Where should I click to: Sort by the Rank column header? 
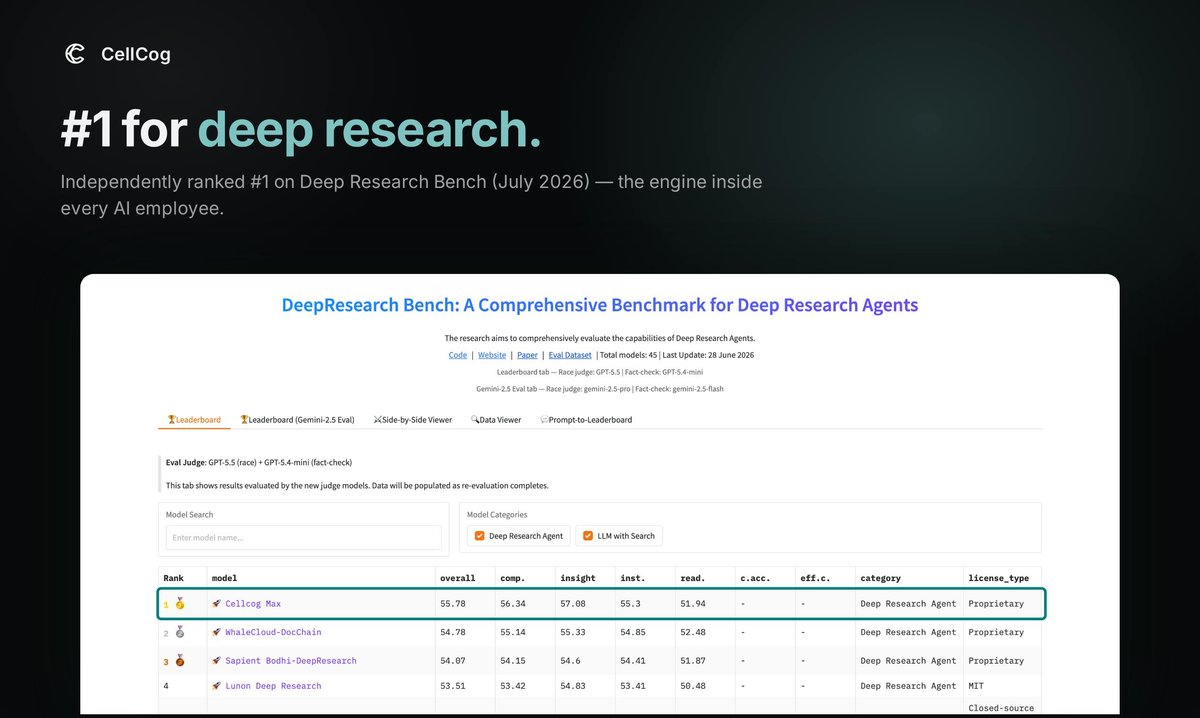coord(174,578)
